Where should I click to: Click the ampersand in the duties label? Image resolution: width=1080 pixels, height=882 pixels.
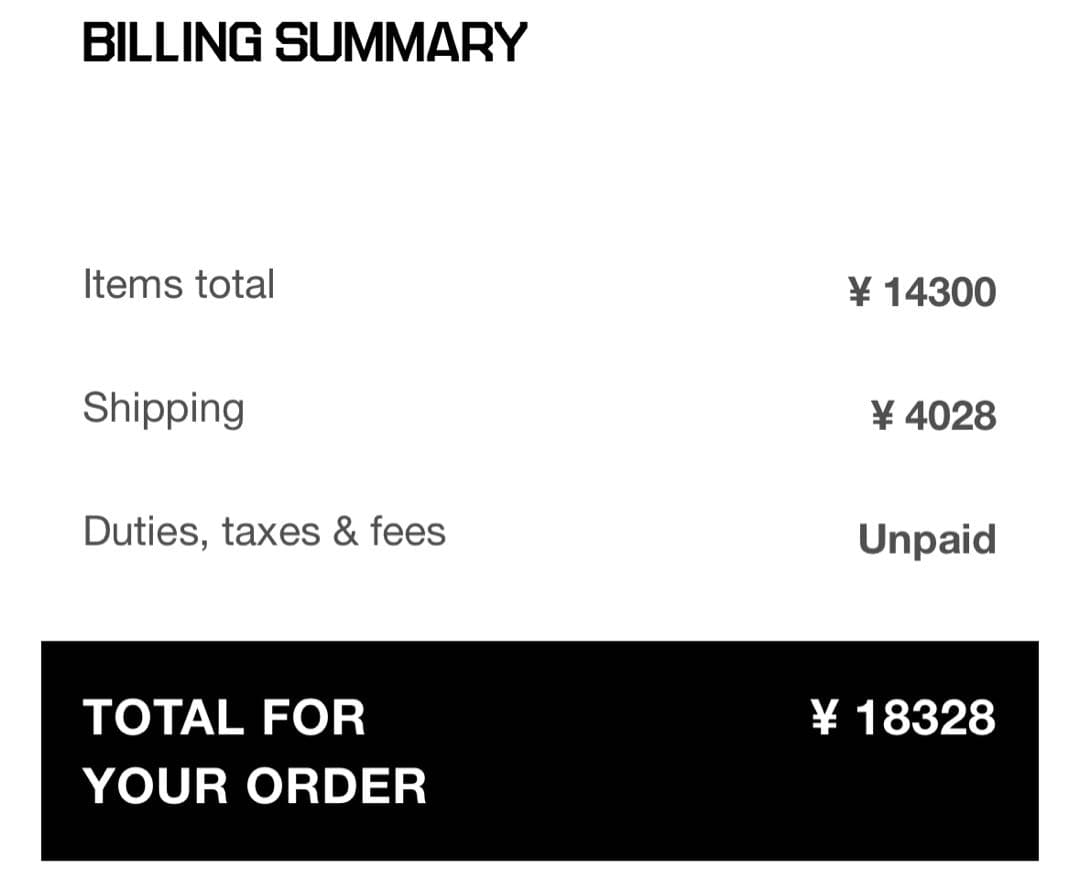[345, 532]
